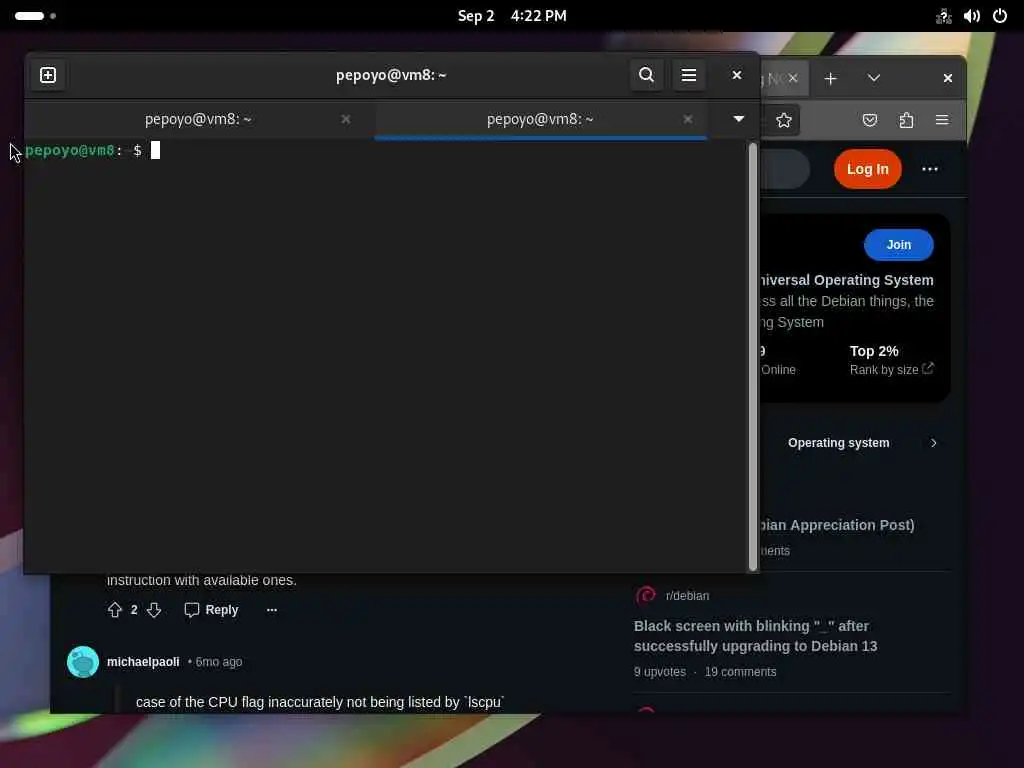Viewport: 1024px width, 768px height.
Task: Open comment options ellipsis beside Reply
Action: pyautogui.click(x=272, y=610)
